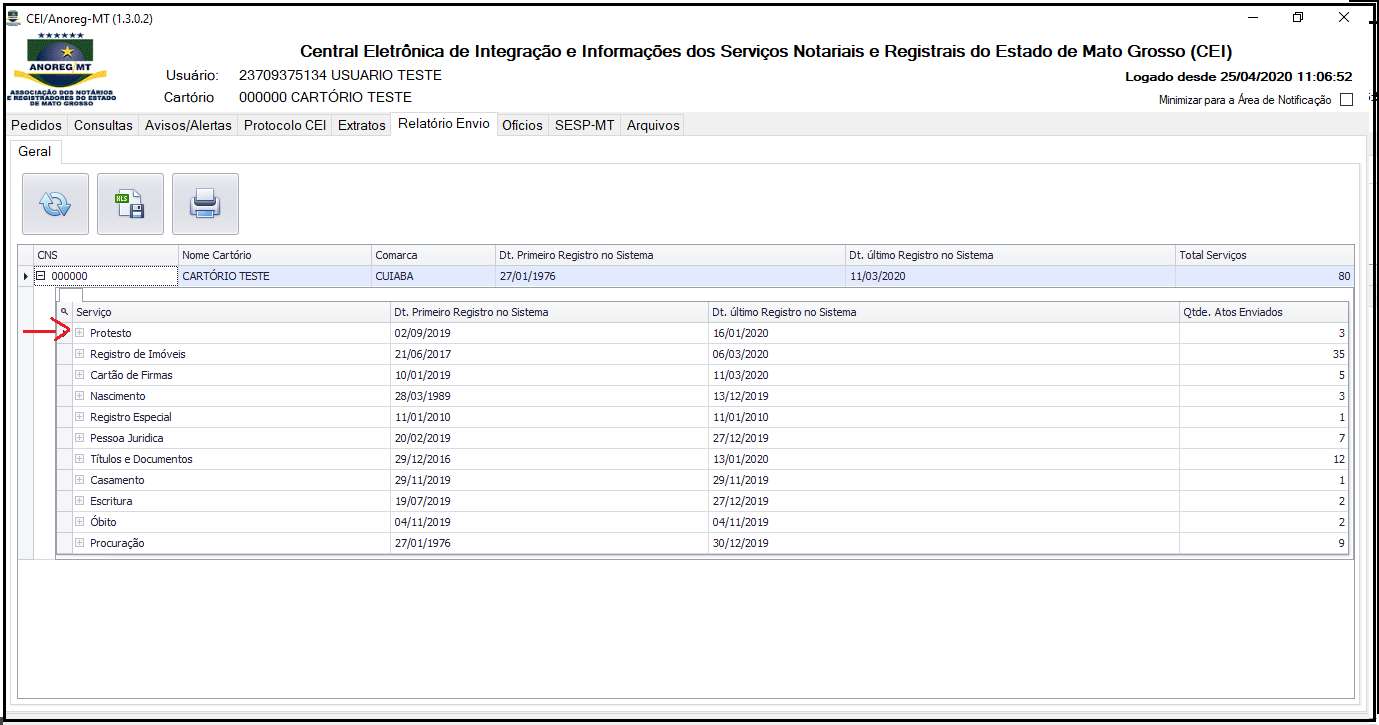Click the Pessoa Jurídica date 20/02/2019
Viewport: 1379px width, 725px height.
(422, 438)
